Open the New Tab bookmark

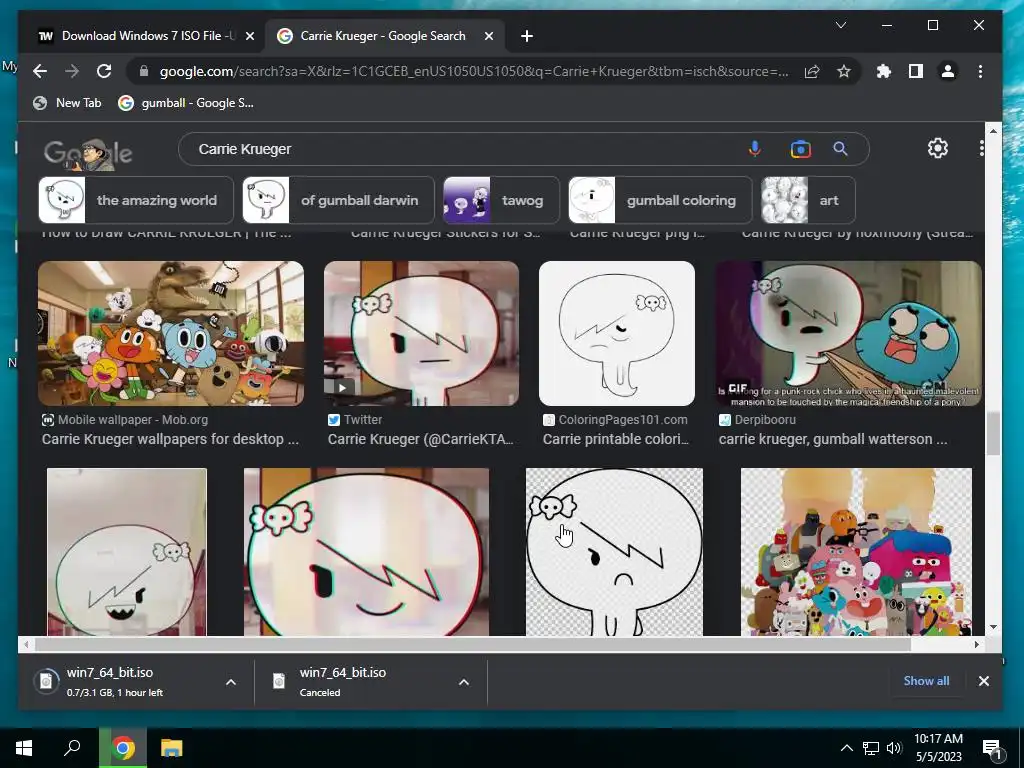click(67, 103)
